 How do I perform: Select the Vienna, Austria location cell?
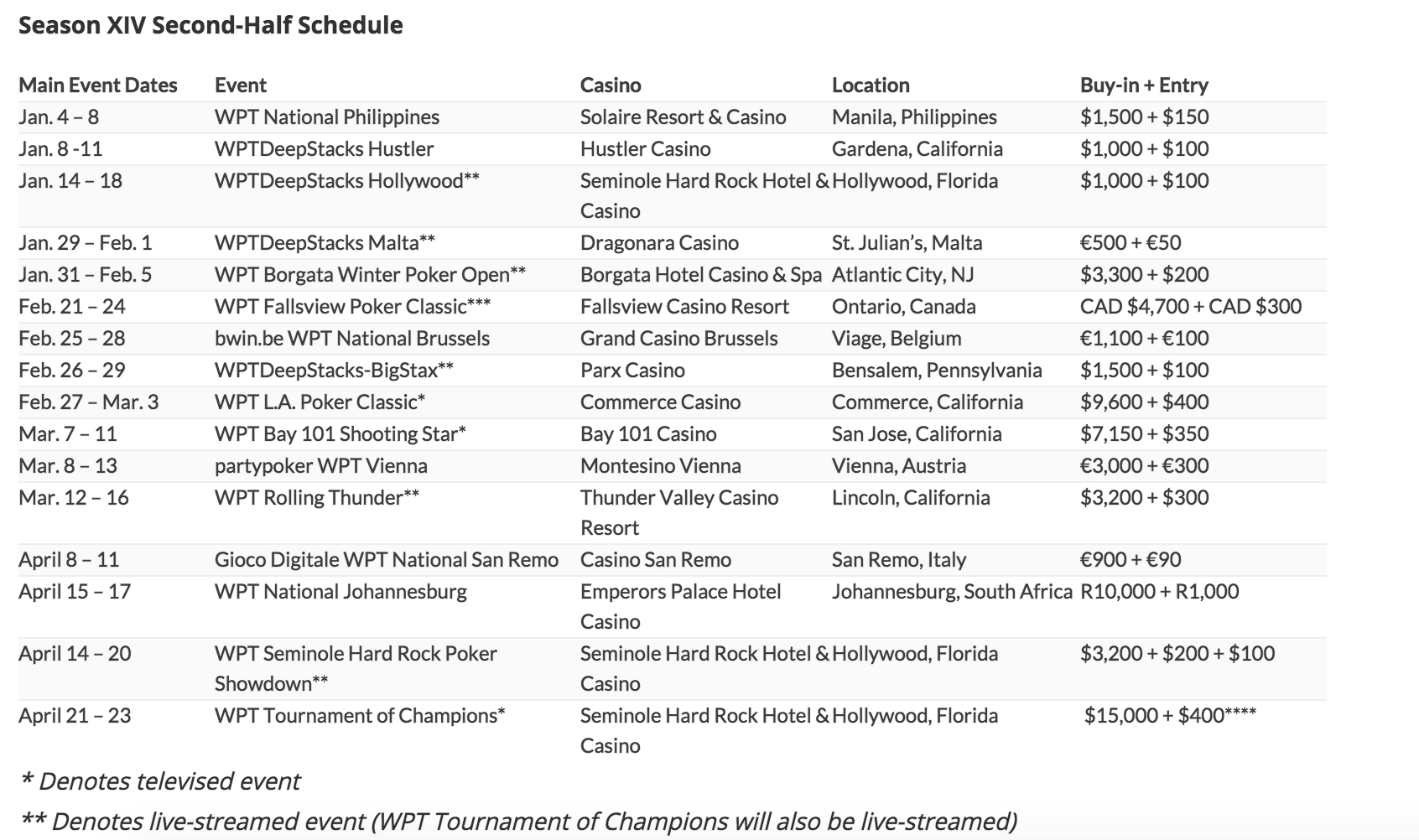pos(899,466)
